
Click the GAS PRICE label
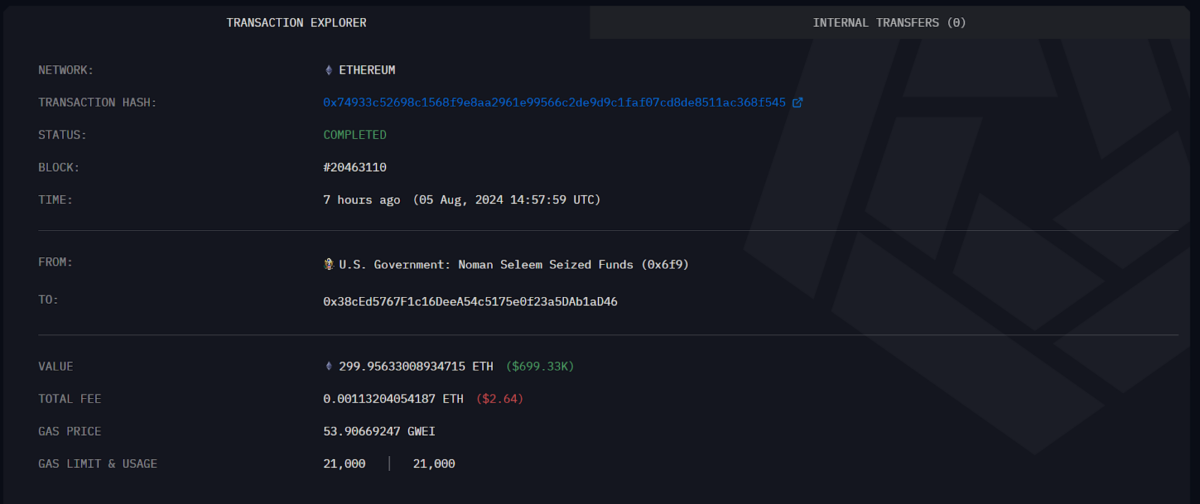point(70,431)
